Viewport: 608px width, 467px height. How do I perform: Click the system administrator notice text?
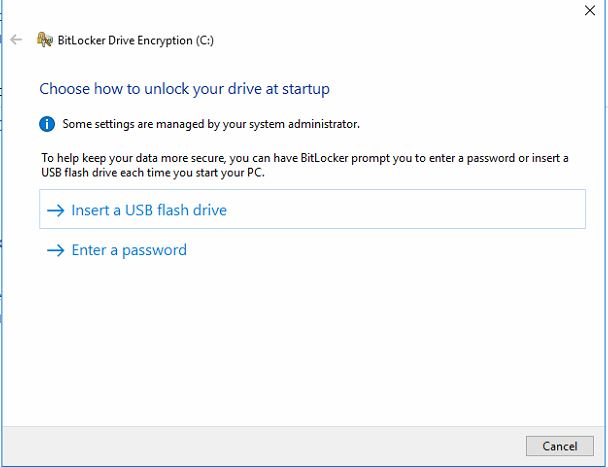(210, 124)
